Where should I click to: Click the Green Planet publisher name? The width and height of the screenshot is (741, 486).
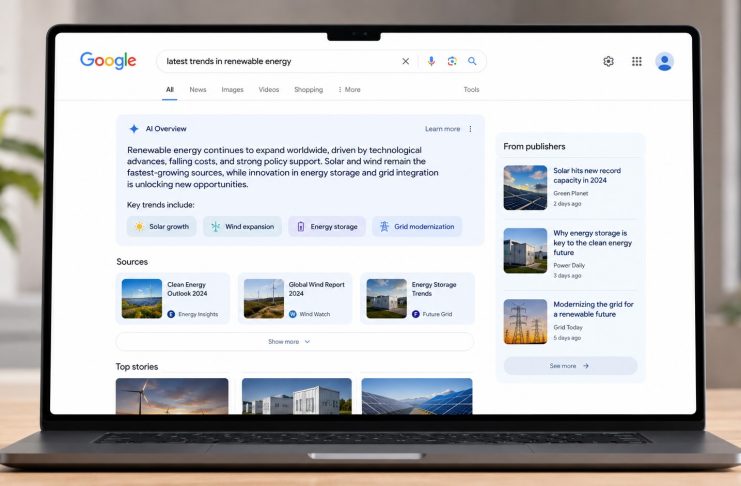coord(571,193)
